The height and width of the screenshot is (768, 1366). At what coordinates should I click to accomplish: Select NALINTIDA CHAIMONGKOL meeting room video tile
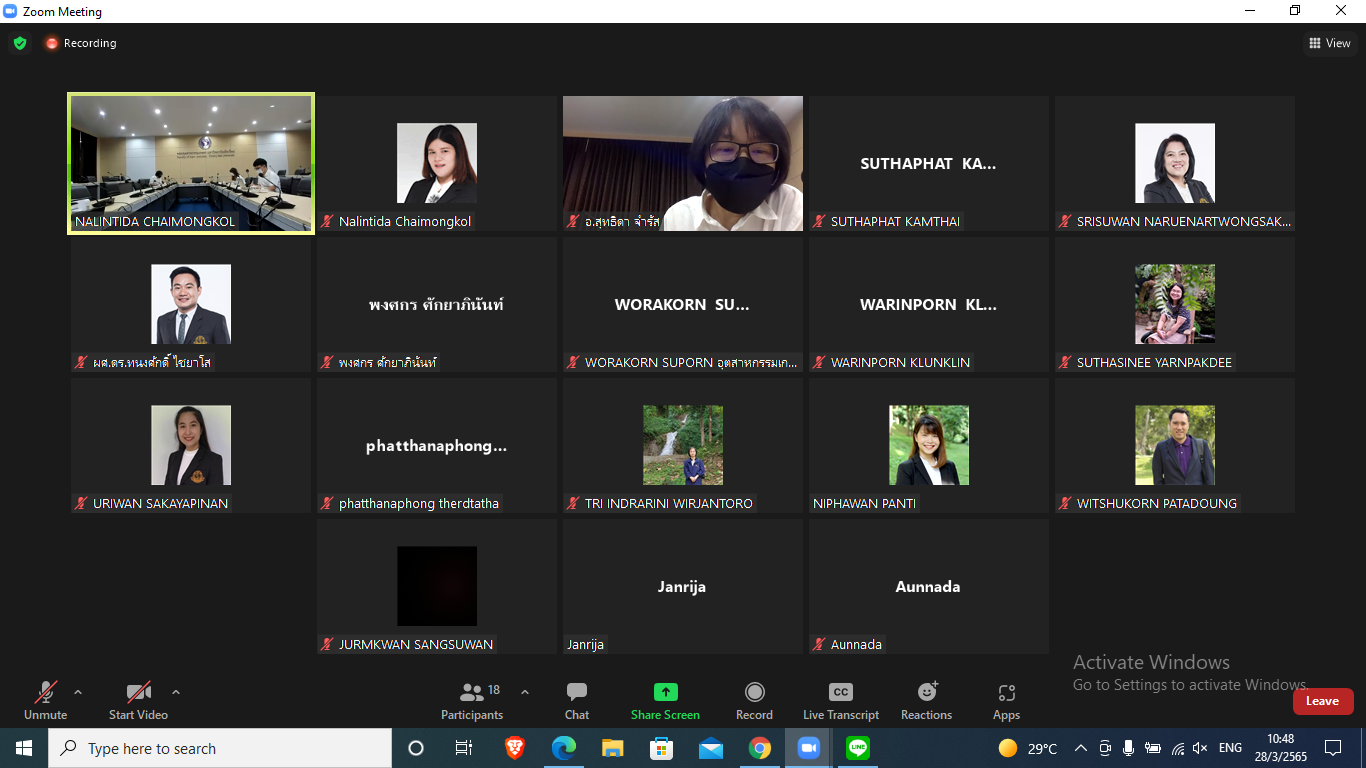191,163
